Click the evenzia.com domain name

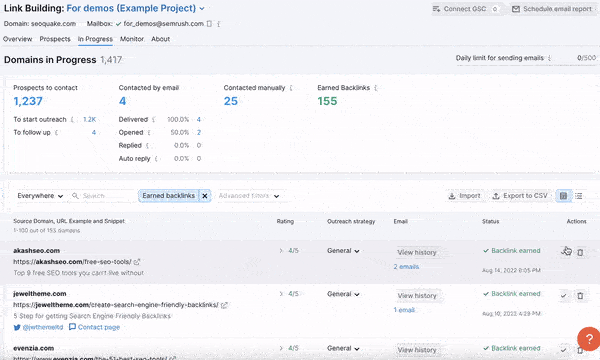pyautogui.click(x=34, y=349)
